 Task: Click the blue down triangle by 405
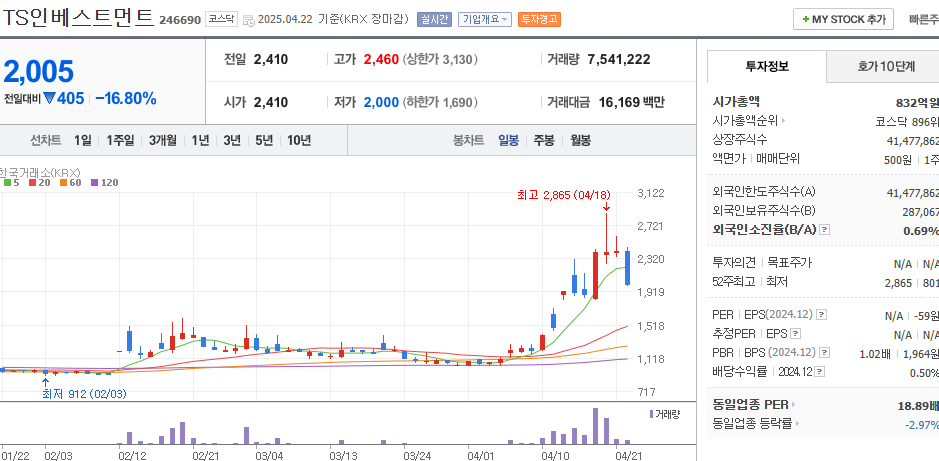click(49, 98)
